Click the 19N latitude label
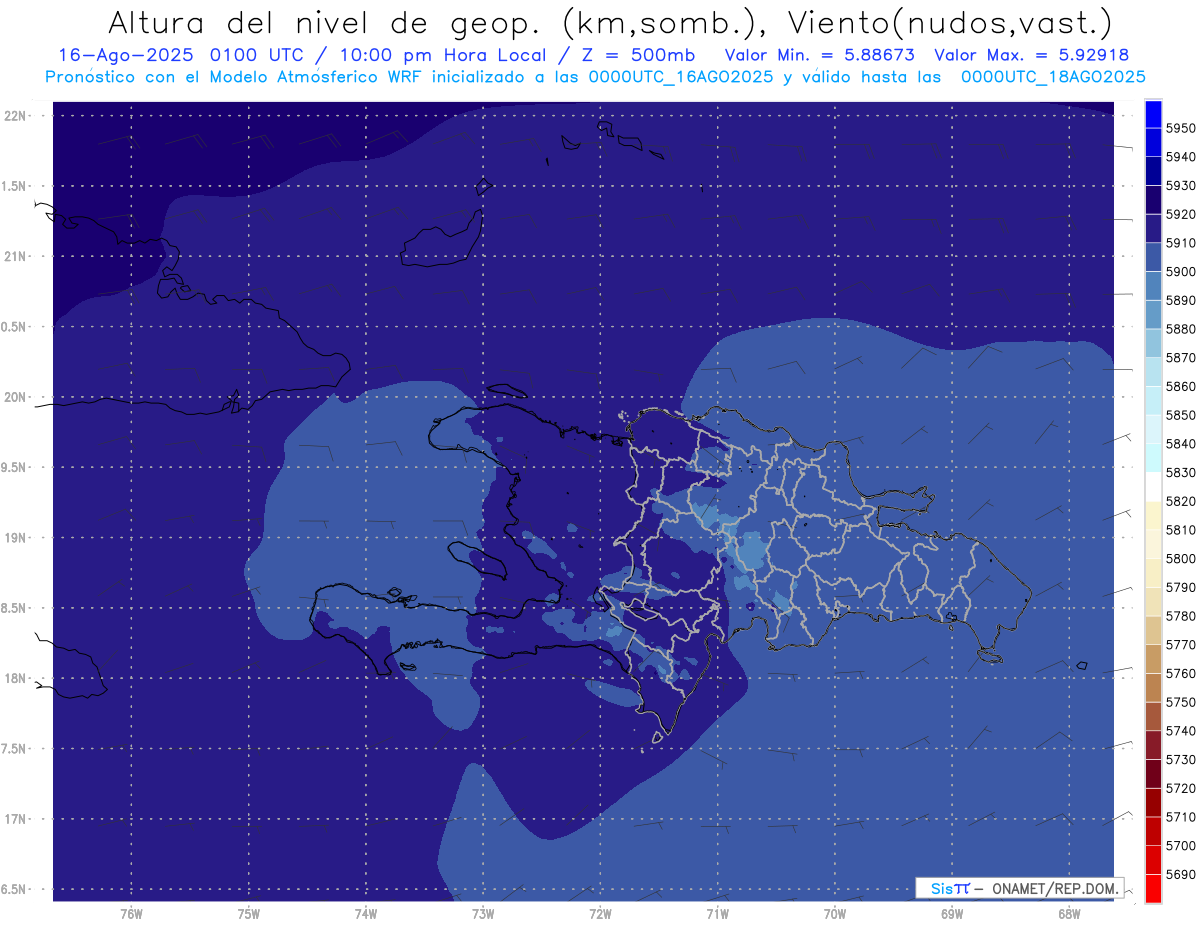 [x=15, y=537]
